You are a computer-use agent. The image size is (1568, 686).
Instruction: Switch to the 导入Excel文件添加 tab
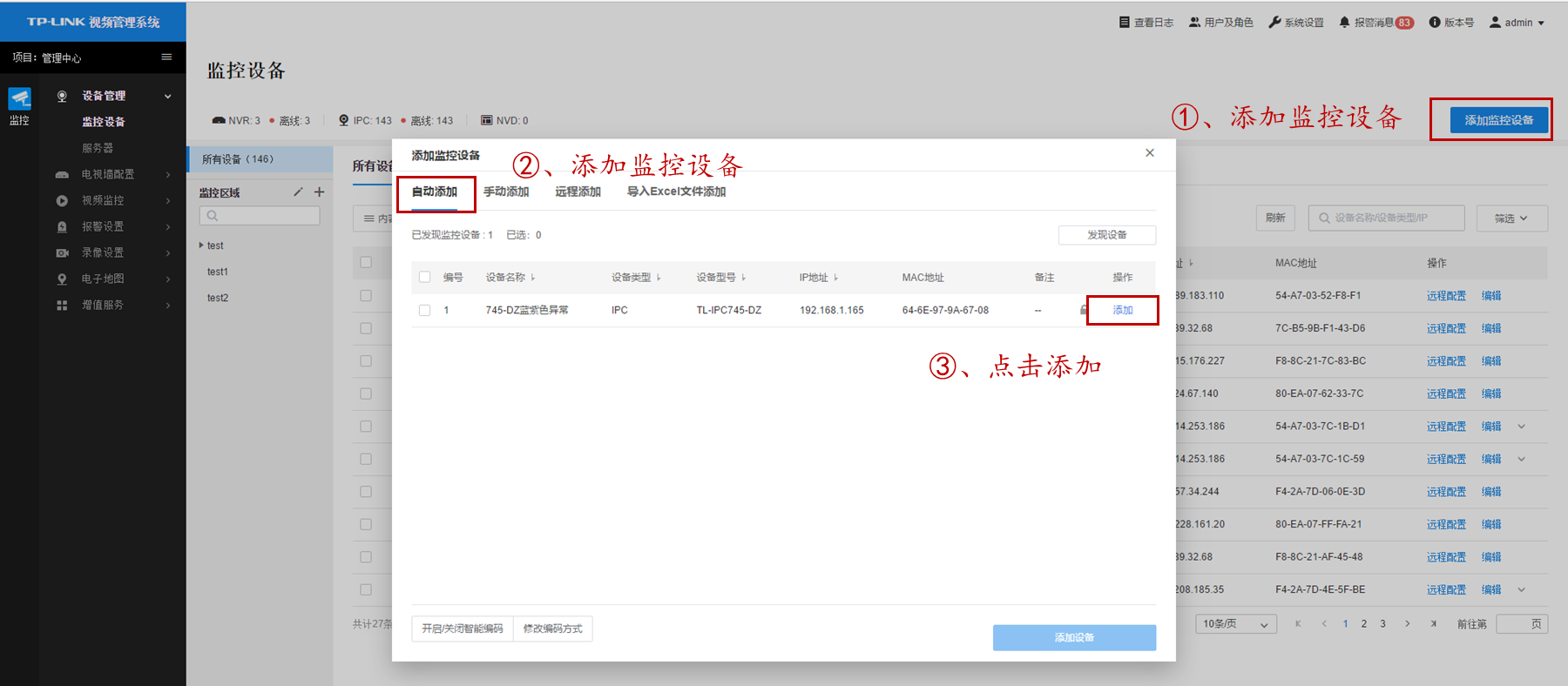click(676, 192)
